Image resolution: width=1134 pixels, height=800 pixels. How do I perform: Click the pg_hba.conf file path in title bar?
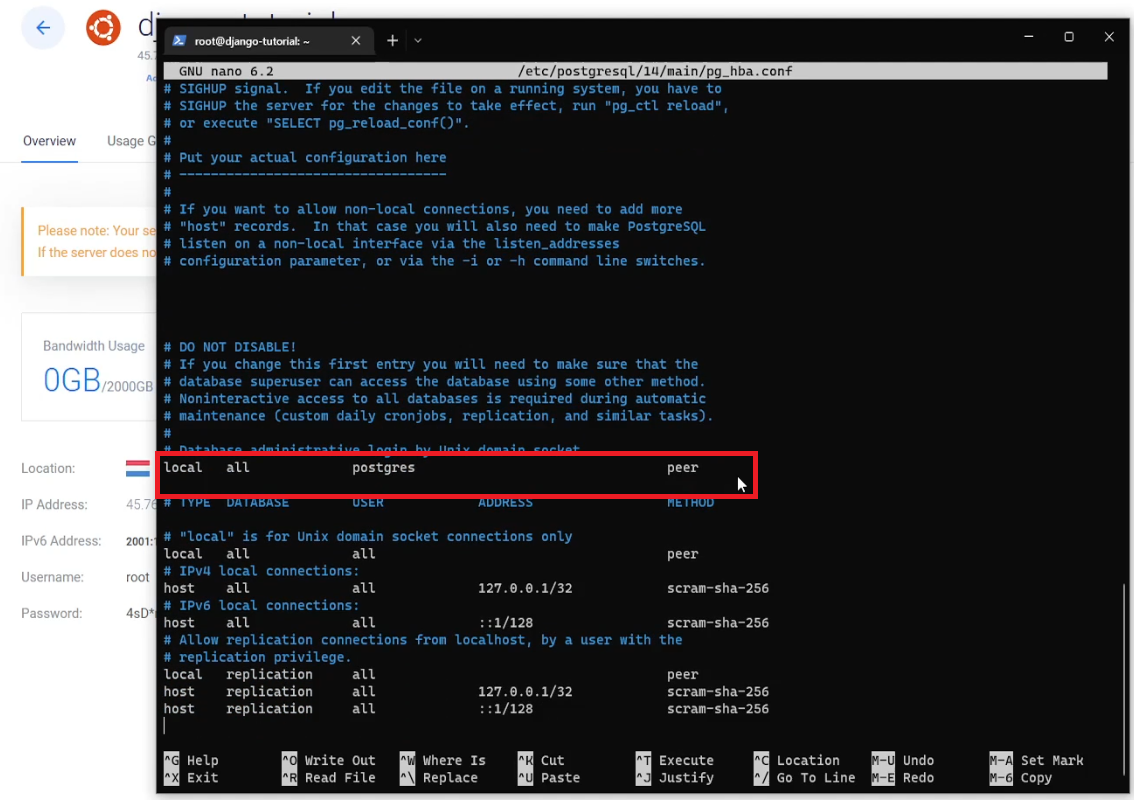[x=655, y=71]
